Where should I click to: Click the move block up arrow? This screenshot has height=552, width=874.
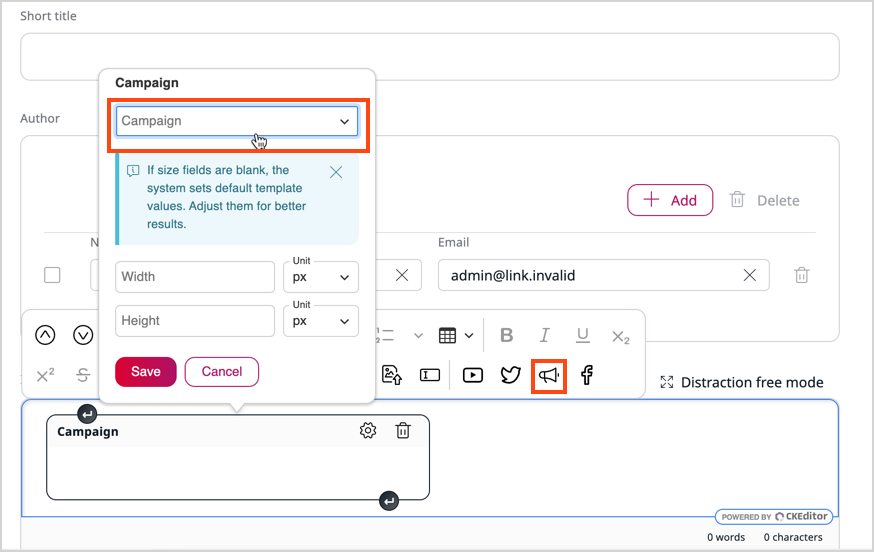pos(45,336)
